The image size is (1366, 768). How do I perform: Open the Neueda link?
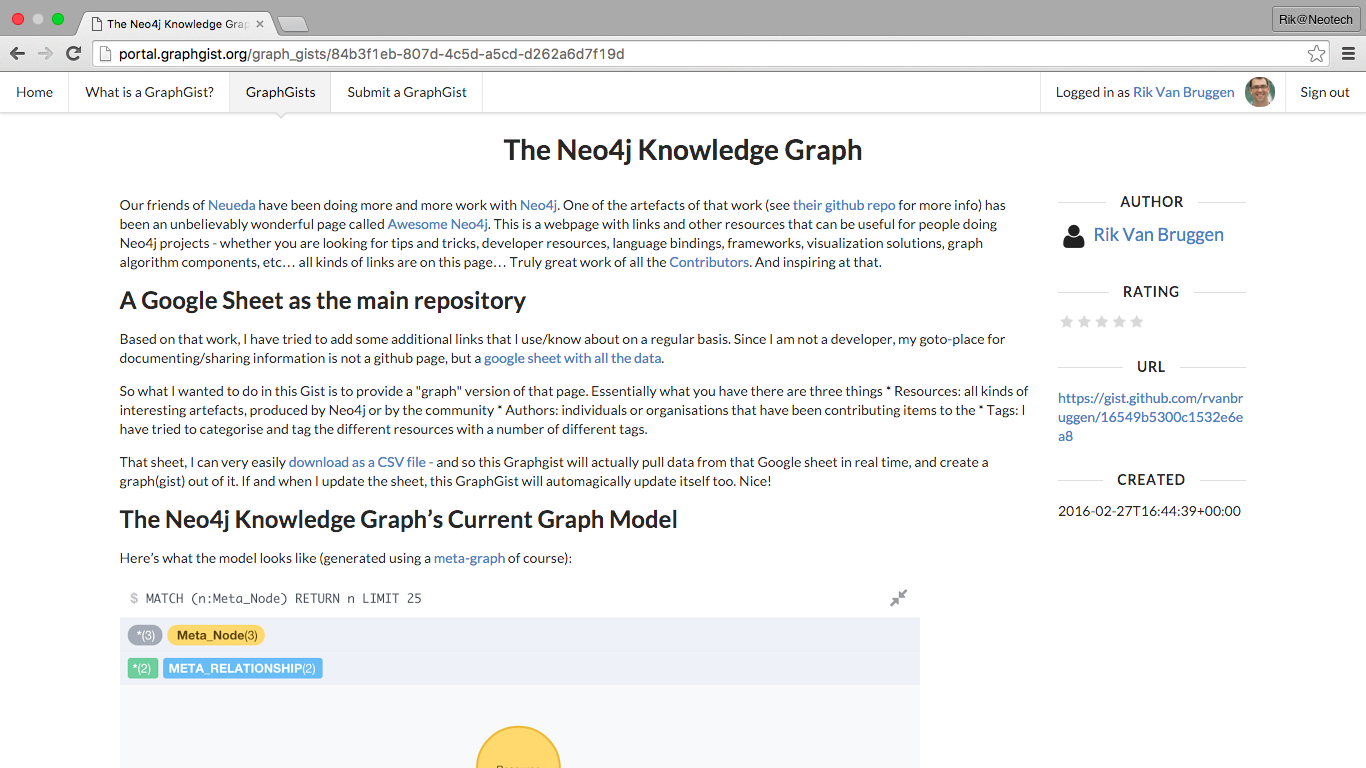pyautogui.click(x=232, y=205)
